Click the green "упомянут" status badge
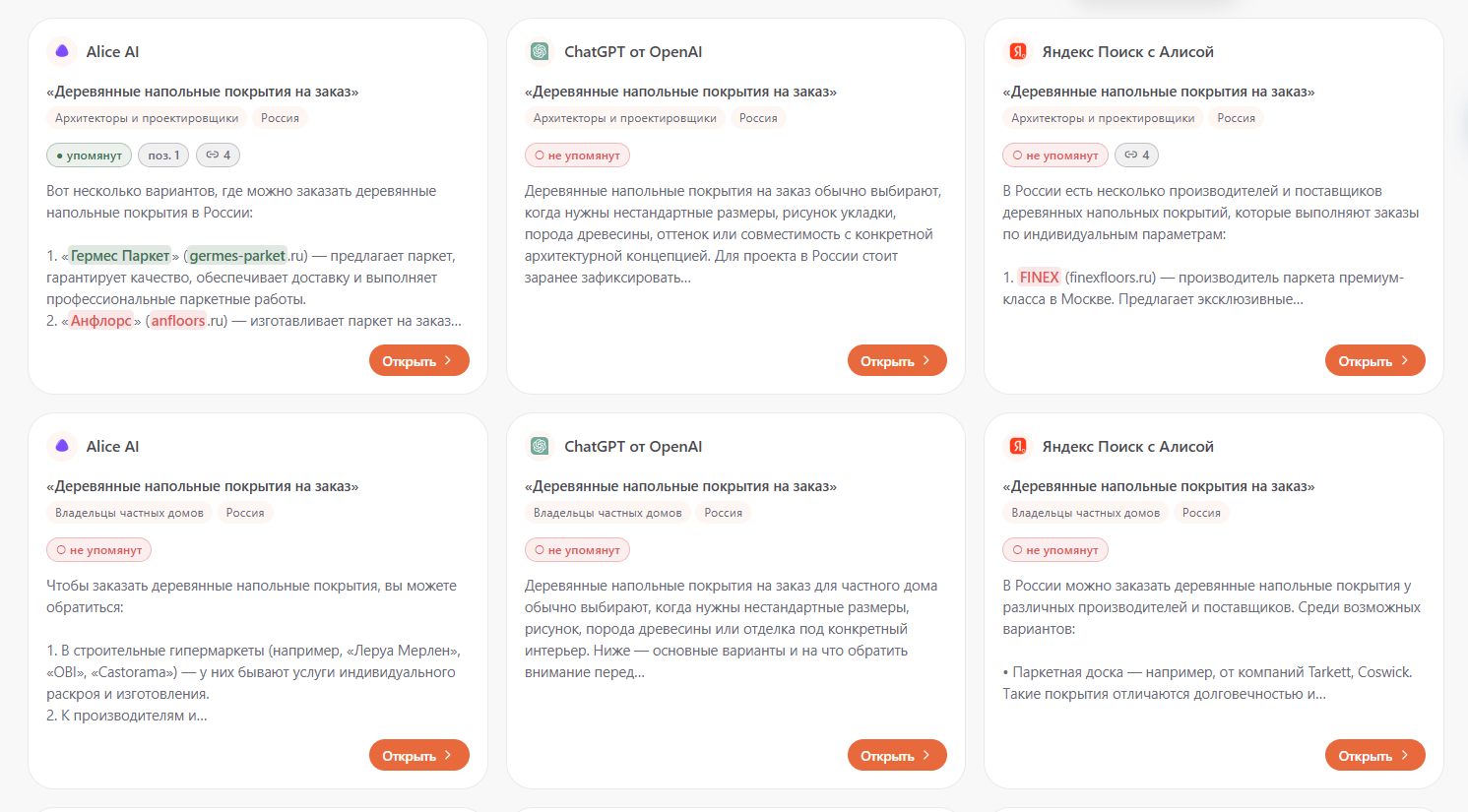Screen dimensions: 1468x812 coord(89,156)
